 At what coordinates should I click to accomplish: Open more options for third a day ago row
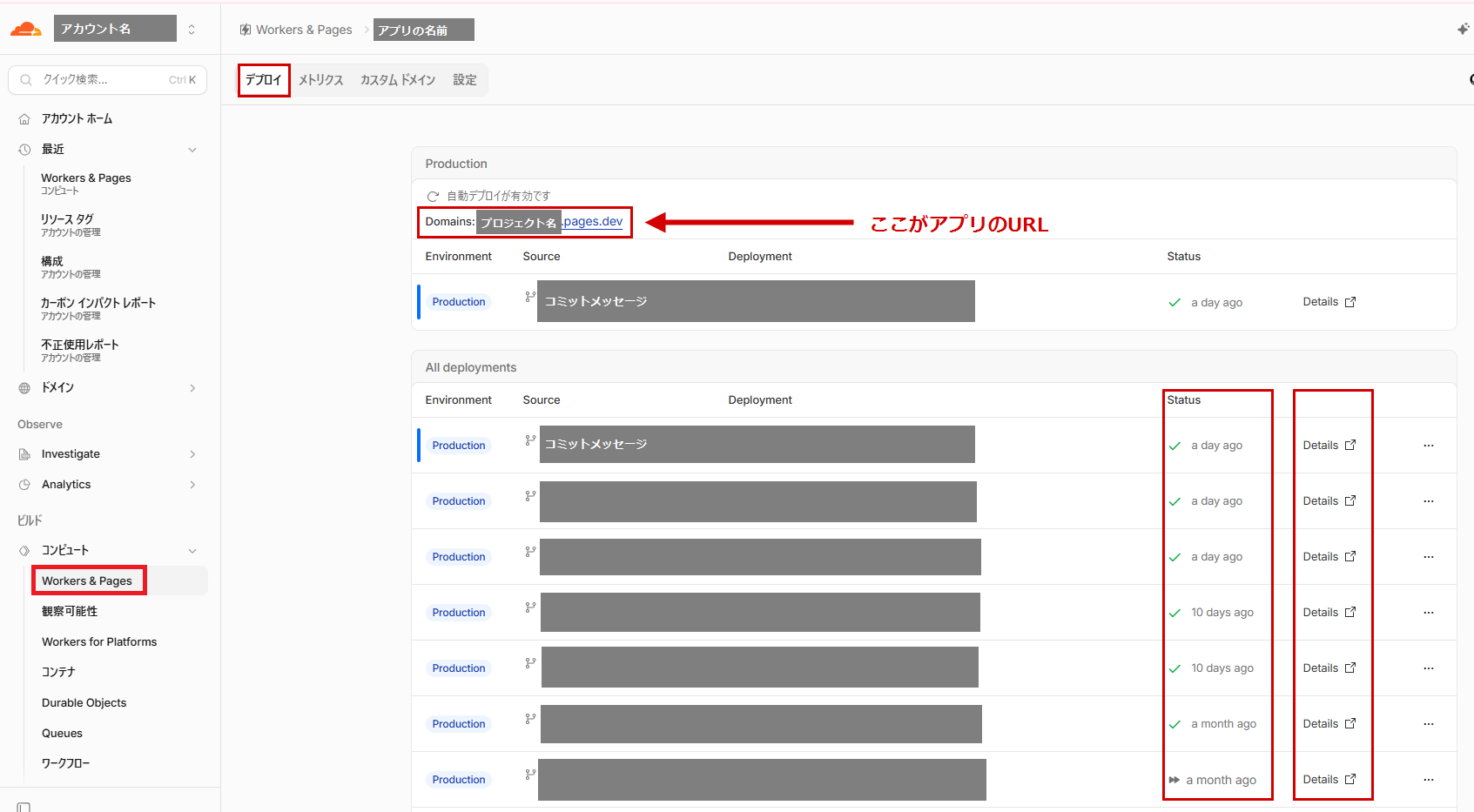pyautogui.click(x=1429, y=557)
